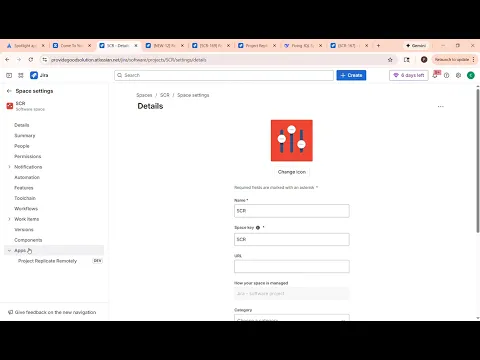Viewport: 480px width, 360px height.
Task: Collapse the Jira sidebar via toggle icon
Action: 9,75
